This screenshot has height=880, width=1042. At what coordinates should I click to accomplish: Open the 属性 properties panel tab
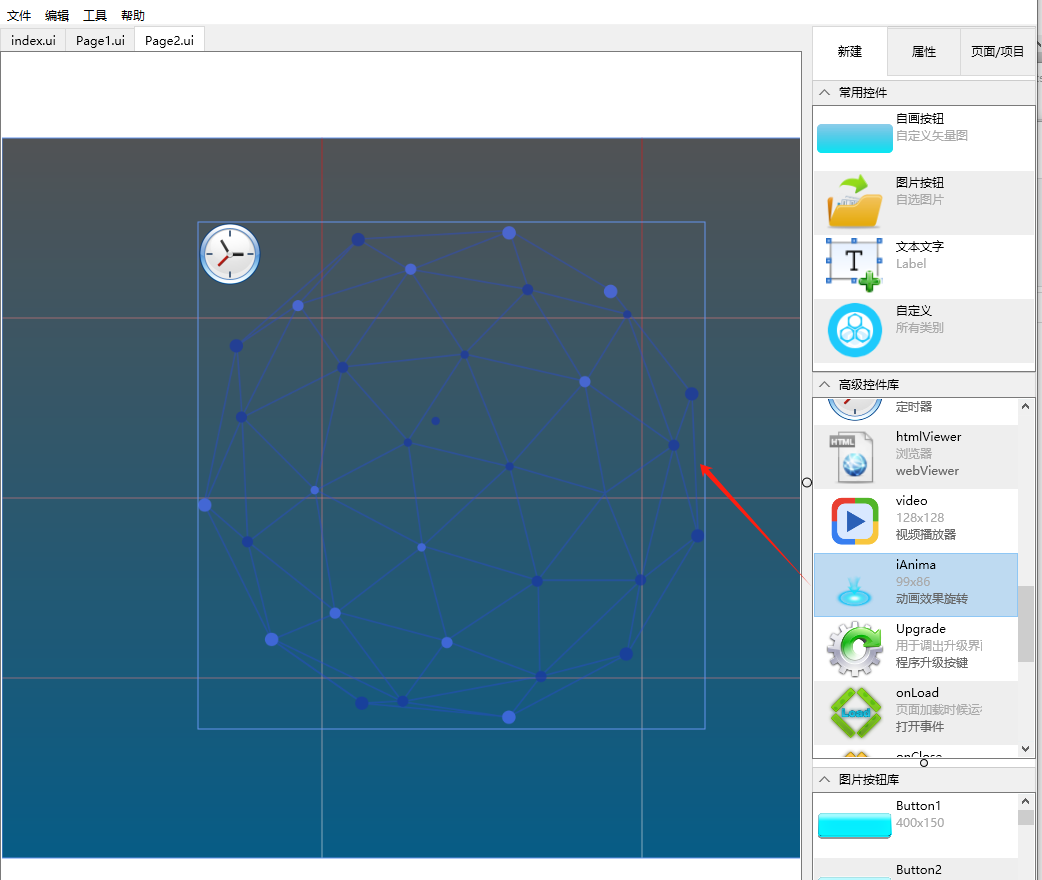(923, 52)
